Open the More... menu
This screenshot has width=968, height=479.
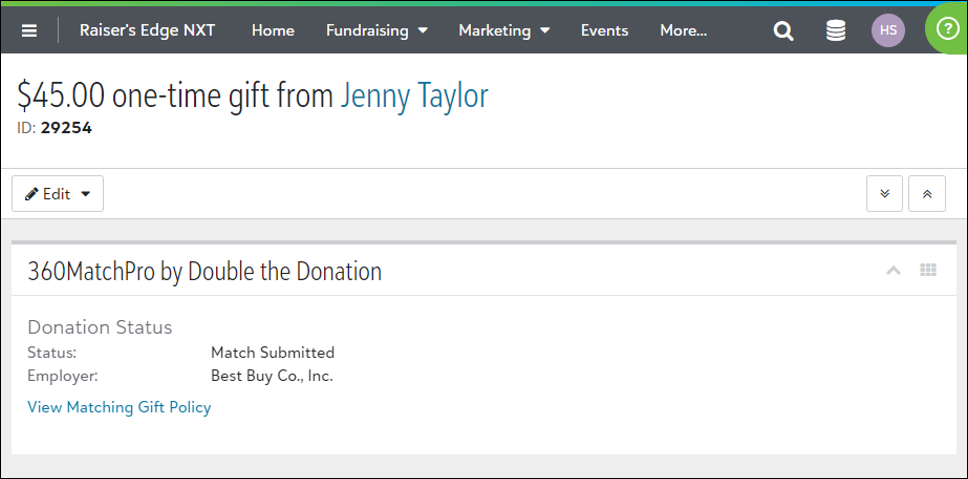click(x=683, y=30)
